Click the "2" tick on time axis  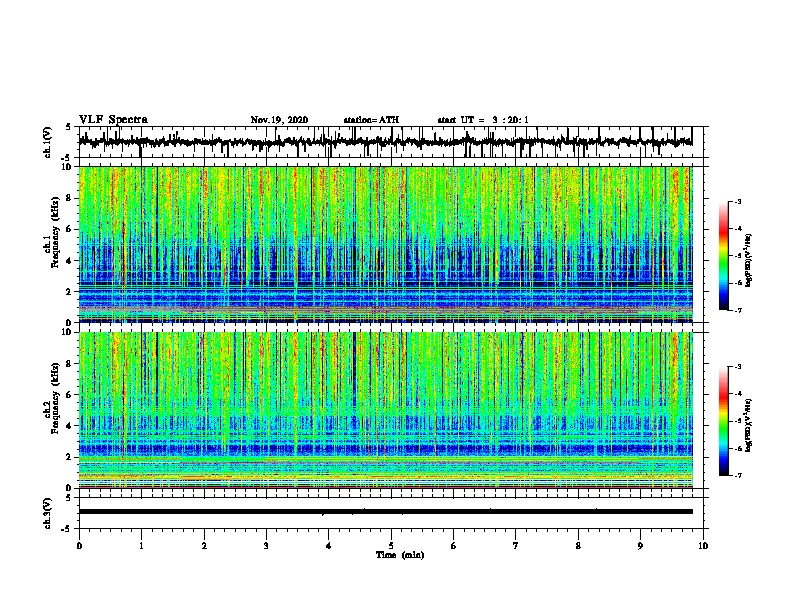click(204, 546)
